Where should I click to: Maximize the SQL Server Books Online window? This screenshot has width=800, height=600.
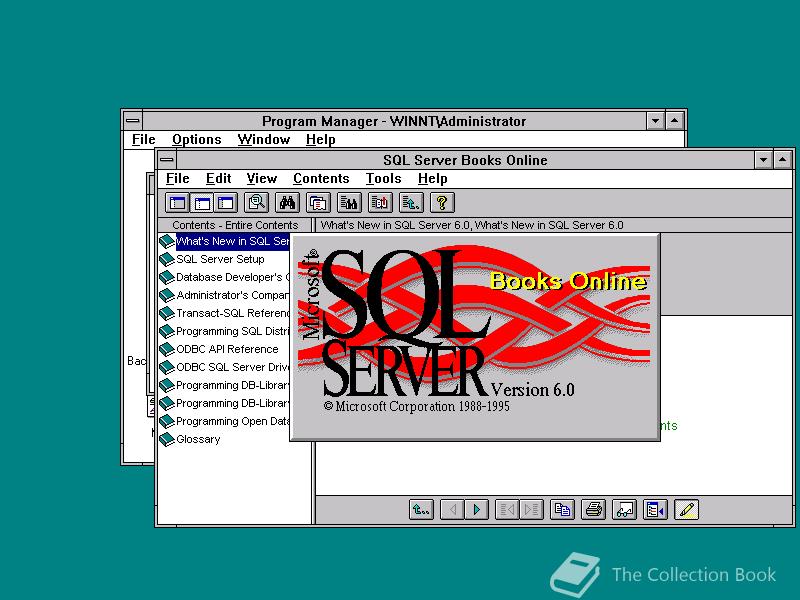(783, 160)
